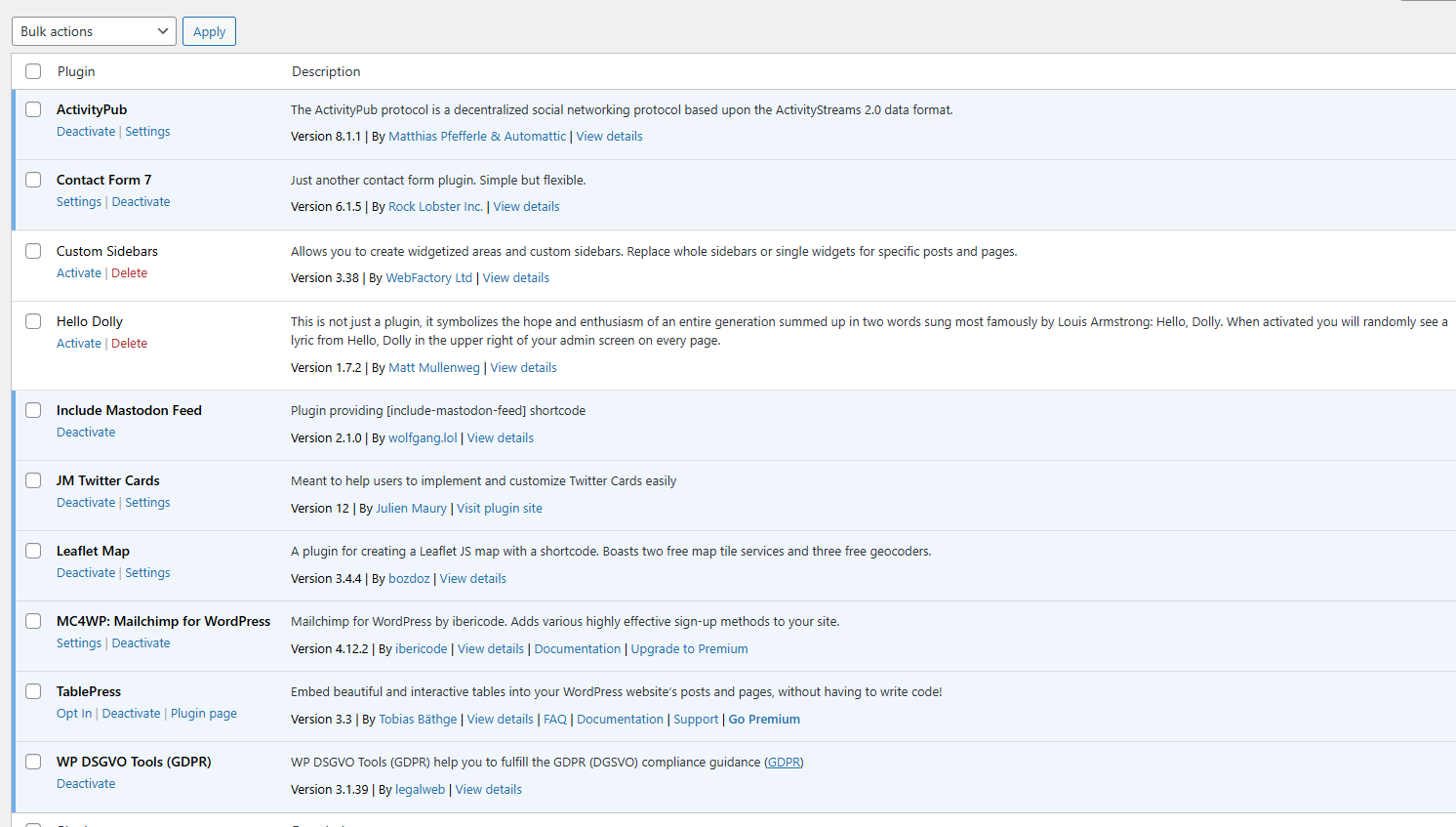Click the Apply button for bulk actions
Viewport: 1456px width, 827px height.
209,31
